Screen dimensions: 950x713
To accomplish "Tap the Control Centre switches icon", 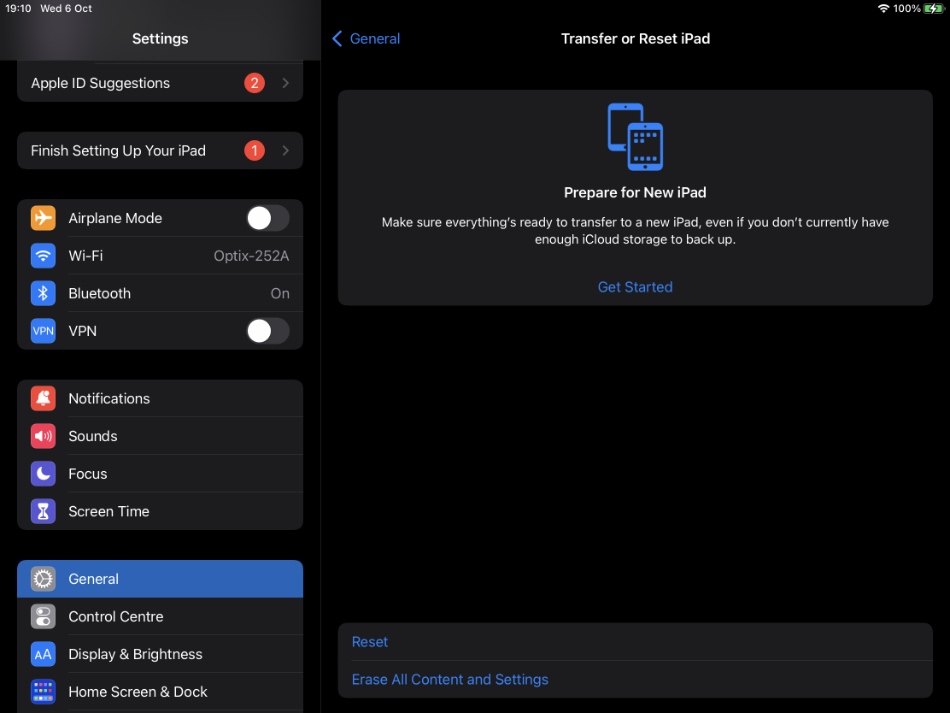I will pyautogui.click(x=43, y=617).
